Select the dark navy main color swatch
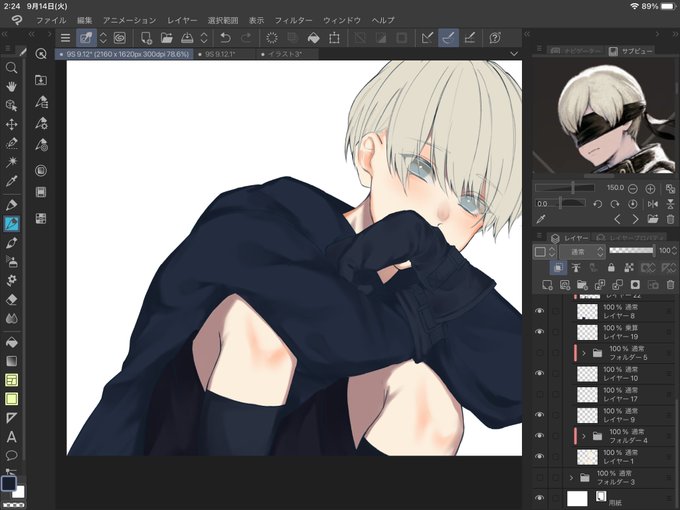Image resolution: width=680 pixels, height=510 pixels. pos(9,483)
